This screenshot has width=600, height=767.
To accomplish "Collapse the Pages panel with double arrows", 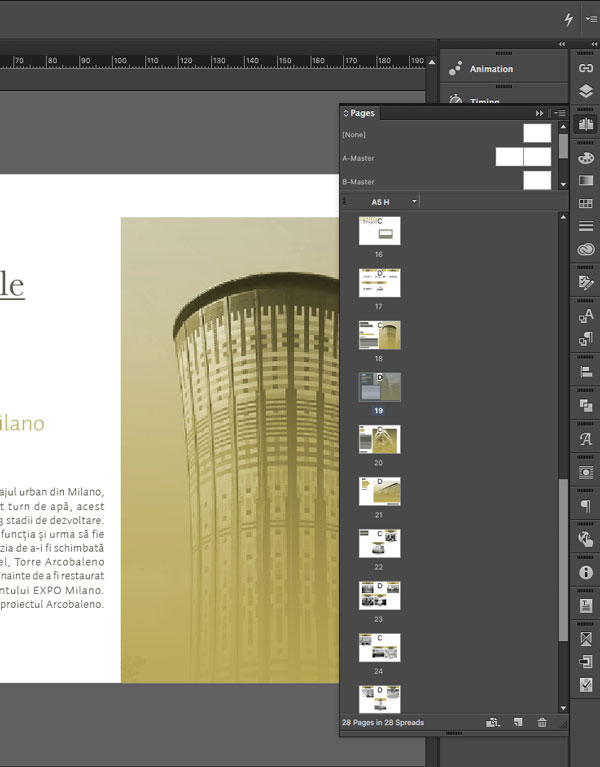I will pyautogui.click(x=540, y=114).
